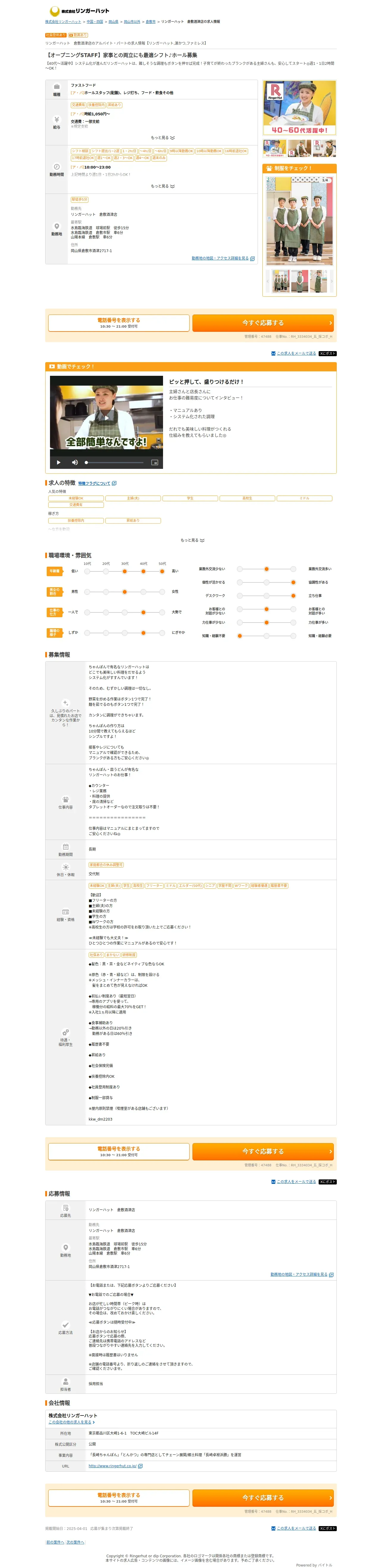
Task: Click この求人をメールで送る link above 応募情報
Action: [296, 1182]
